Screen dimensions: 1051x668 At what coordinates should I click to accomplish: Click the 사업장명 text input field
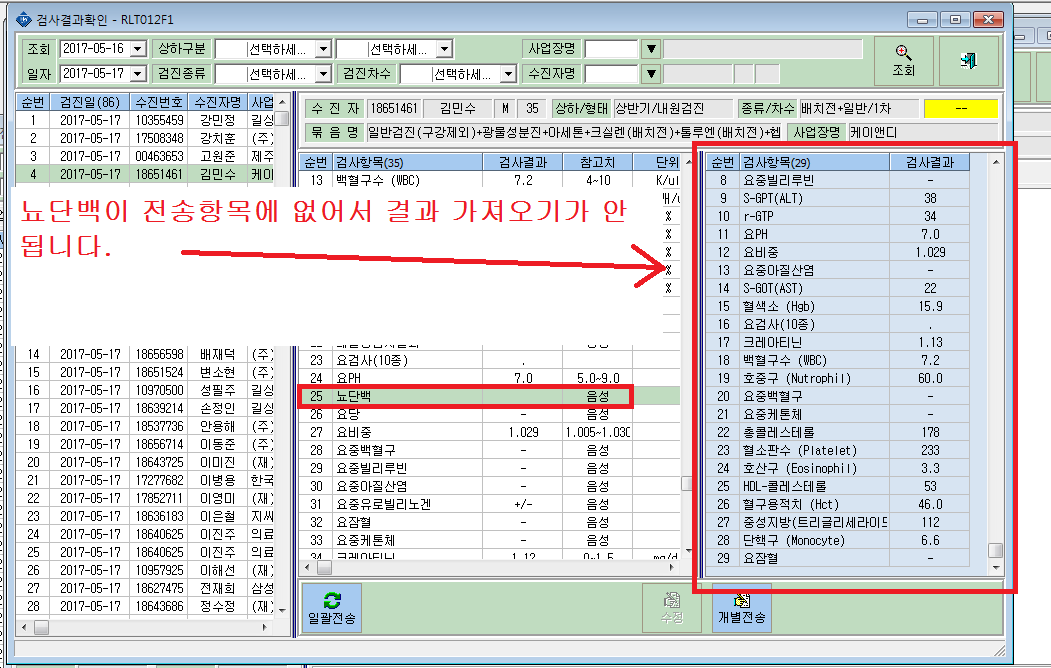click(611, 49)
